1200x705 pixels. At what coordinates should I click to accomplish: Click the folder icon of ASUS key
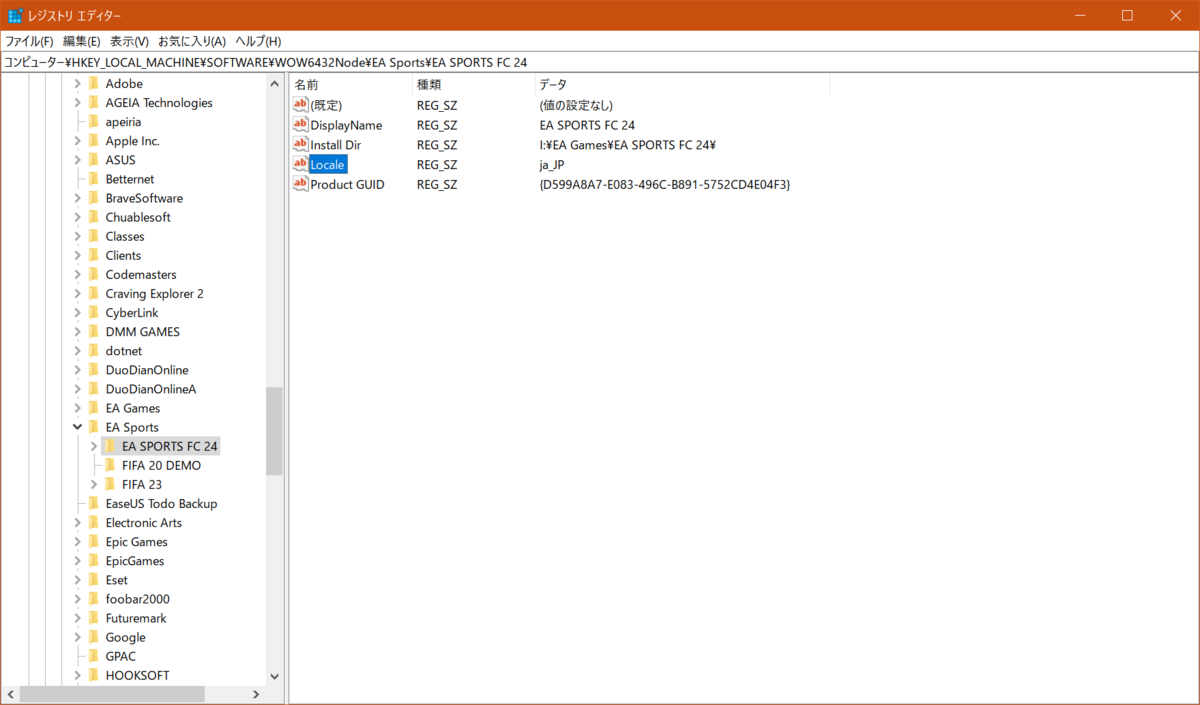94,160
